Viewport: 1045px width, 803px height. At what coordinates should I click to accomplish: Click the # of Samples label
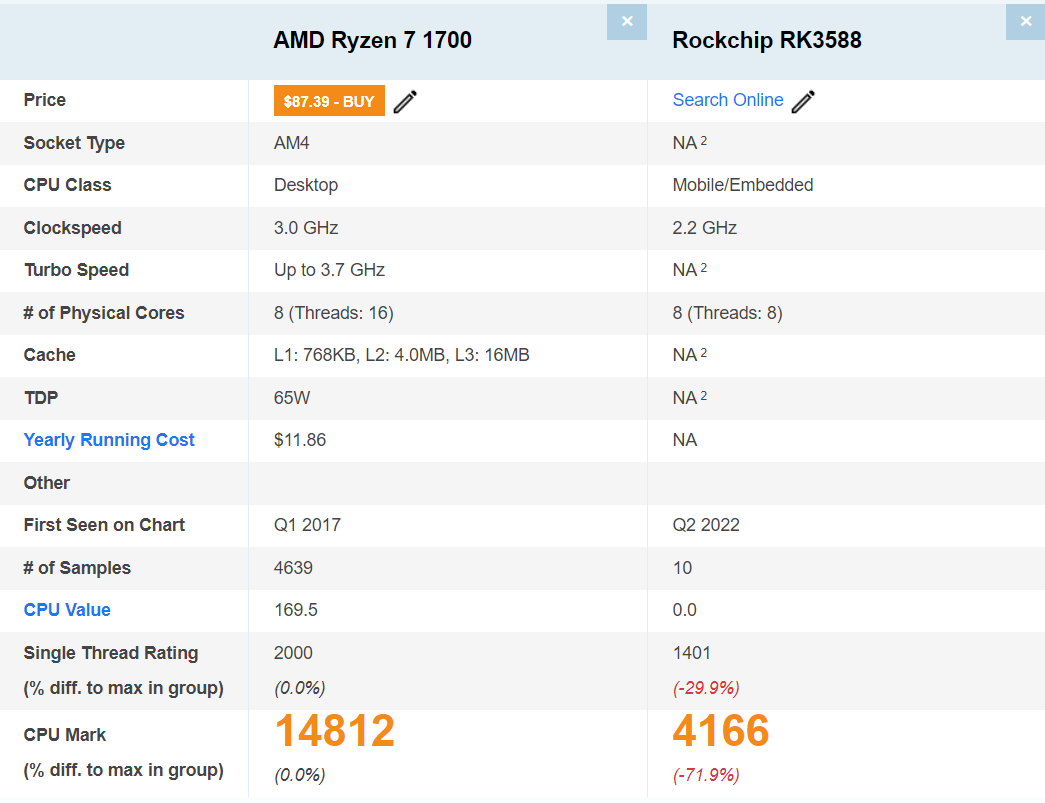pos(77,568)
